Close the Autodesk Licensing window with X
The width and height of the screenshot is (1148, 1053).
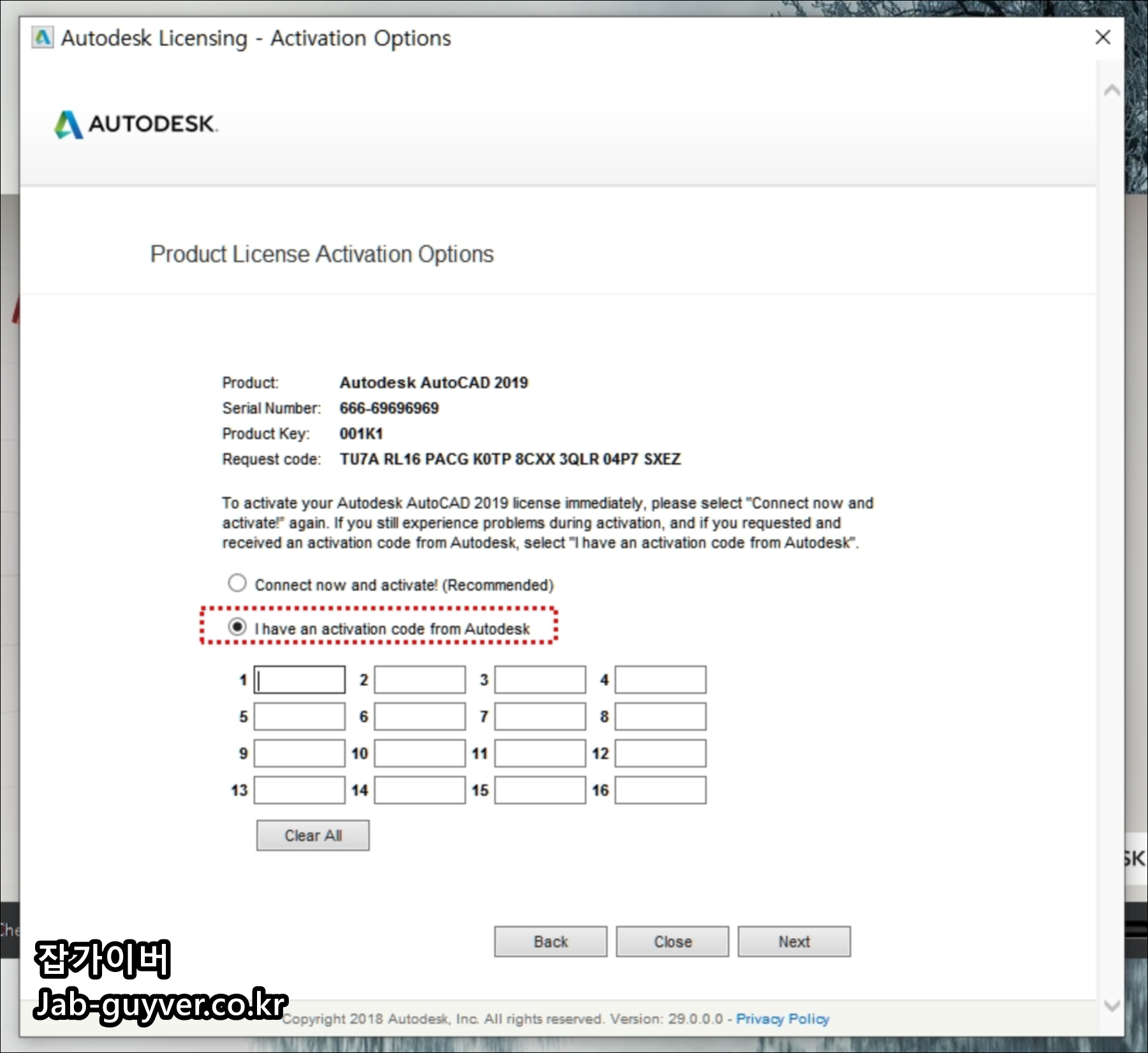(1103, 37)
